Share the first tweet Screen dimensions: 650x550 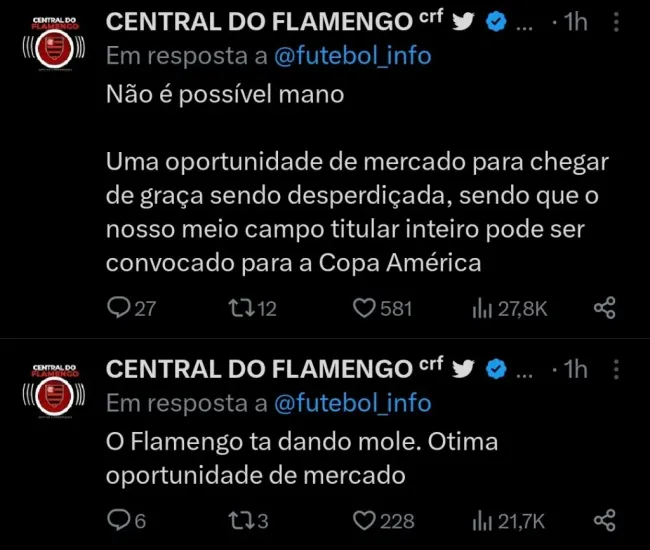pyautogui.click(x=604, y=308)
